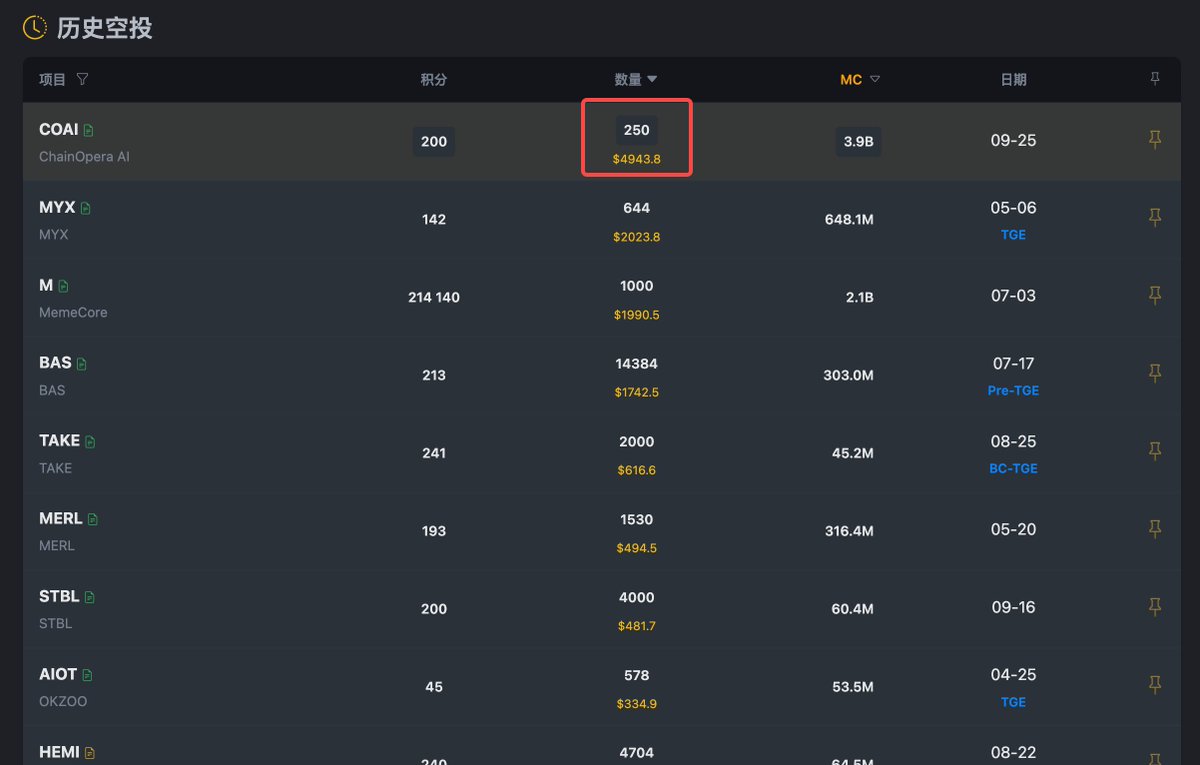Open the document icon next to STBL
This screenshot has height=765, width=1200.
[90, 598]
